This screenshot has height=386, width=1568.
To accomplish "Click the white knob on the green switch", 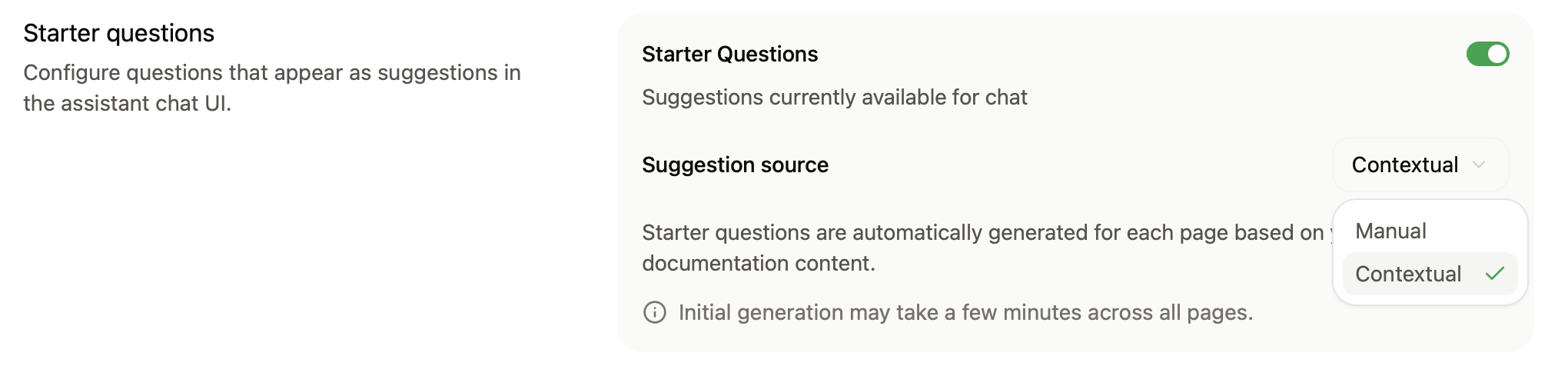I will (1497, 55).
